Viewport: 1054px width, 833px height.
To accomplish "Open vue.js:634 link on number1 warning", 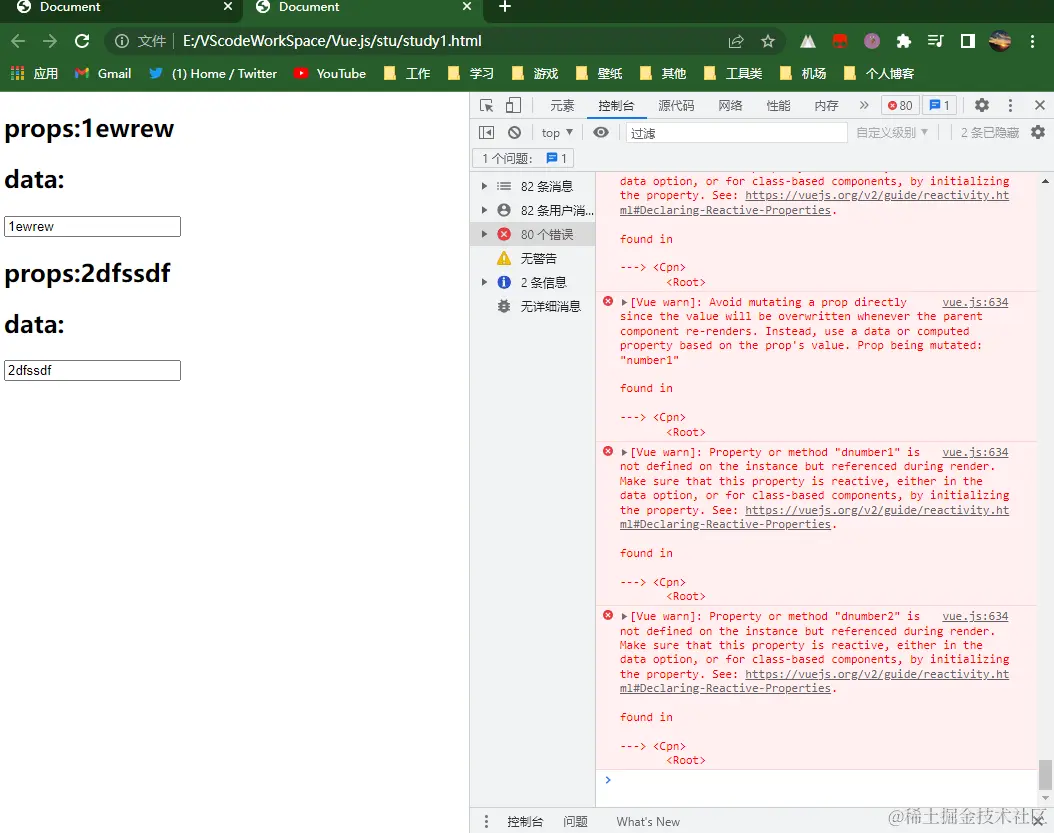I will [x=975, y=303].
